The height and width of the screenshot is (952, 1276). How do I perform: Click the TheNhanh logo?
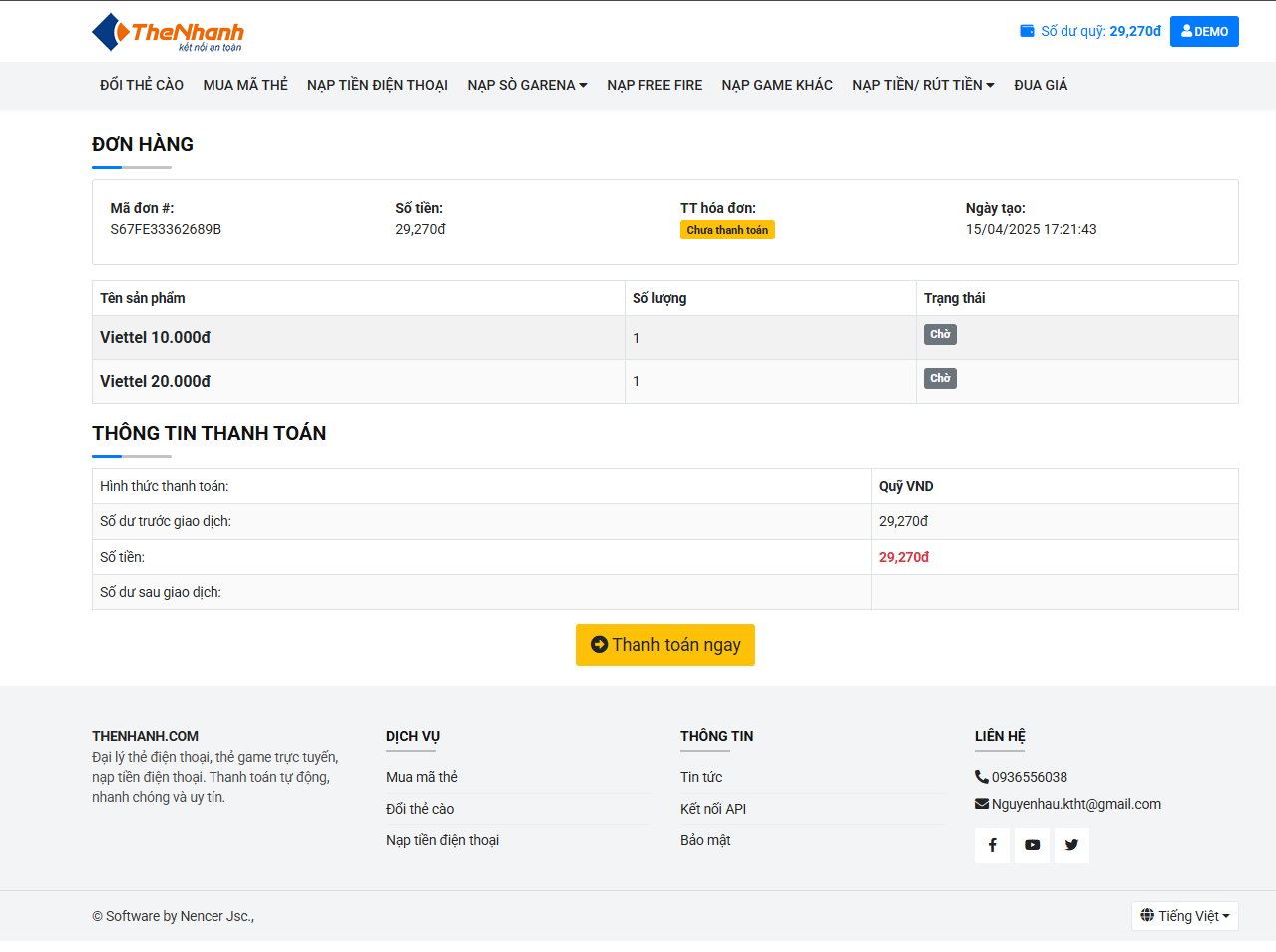click(x=168, y=32)
